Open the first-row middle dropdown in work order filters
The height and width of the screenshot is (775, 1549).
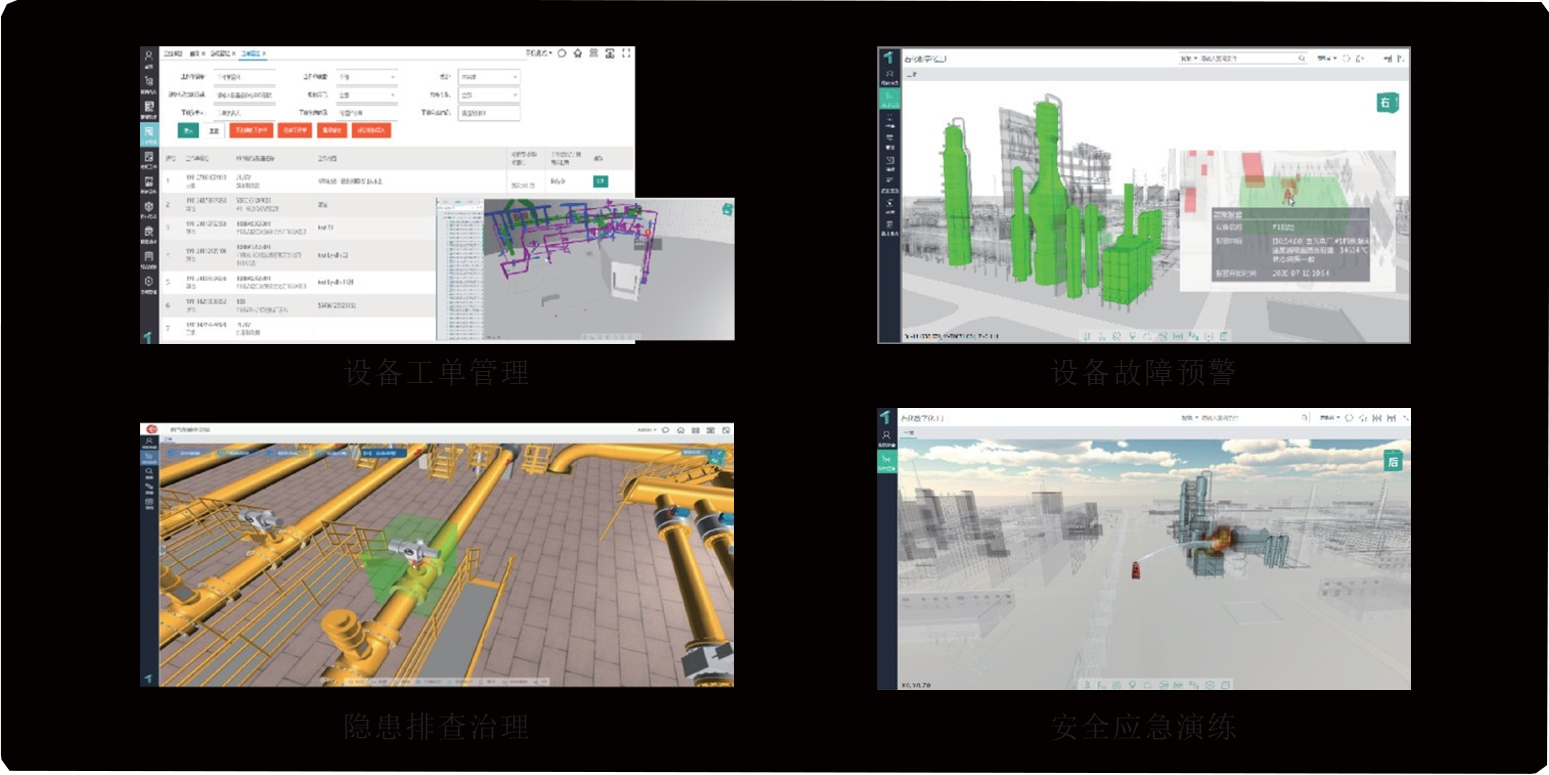(x=366, y=76)
